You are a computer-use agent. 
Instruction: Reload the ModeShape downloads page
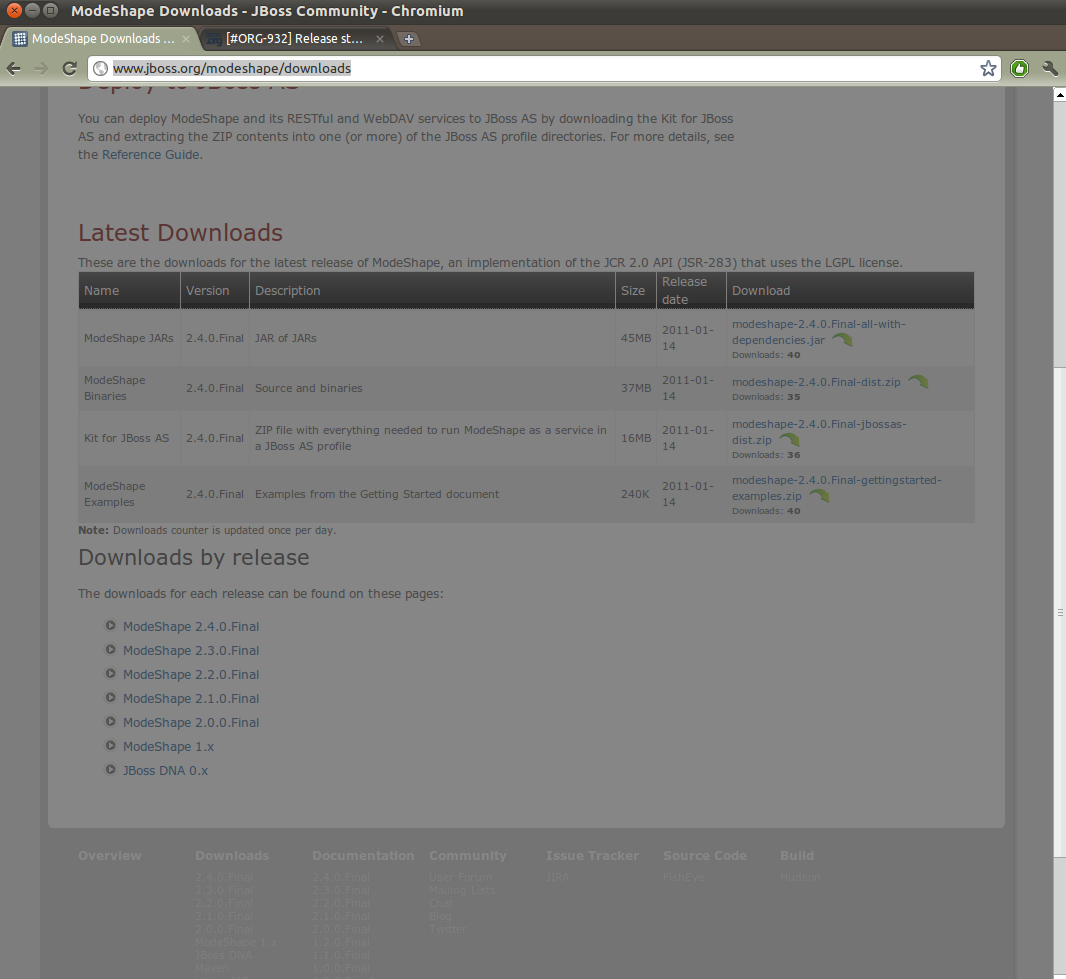pos(69,68)
